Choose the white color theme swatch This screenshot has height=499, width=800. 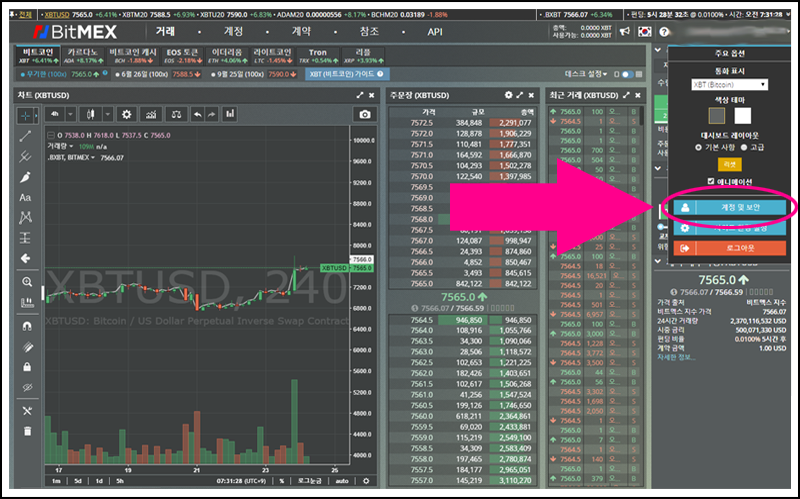742,116
